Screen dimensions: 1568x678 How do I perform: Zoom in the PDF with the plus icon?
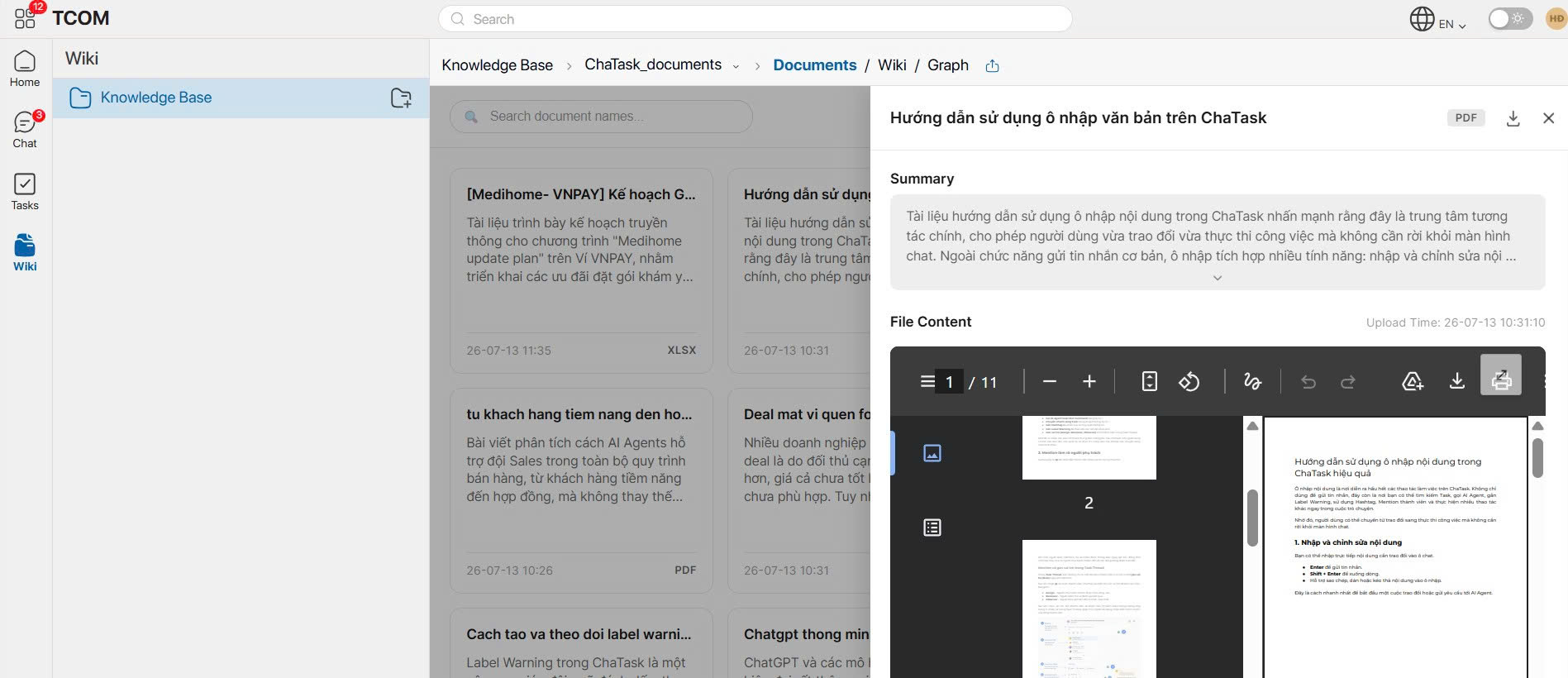pyautogui.click(x=1089, y=381)
